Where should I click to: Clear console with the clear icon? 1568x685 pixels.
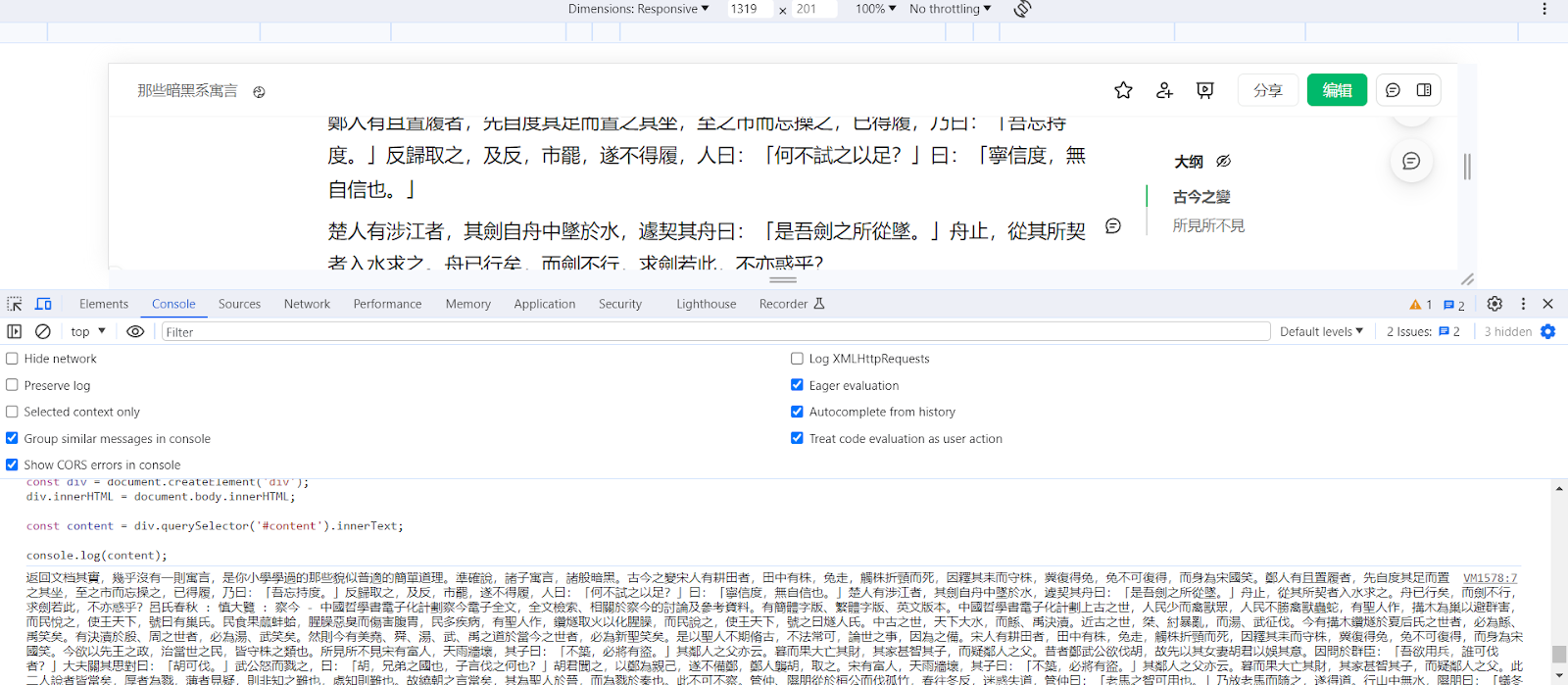coord(43,331)
